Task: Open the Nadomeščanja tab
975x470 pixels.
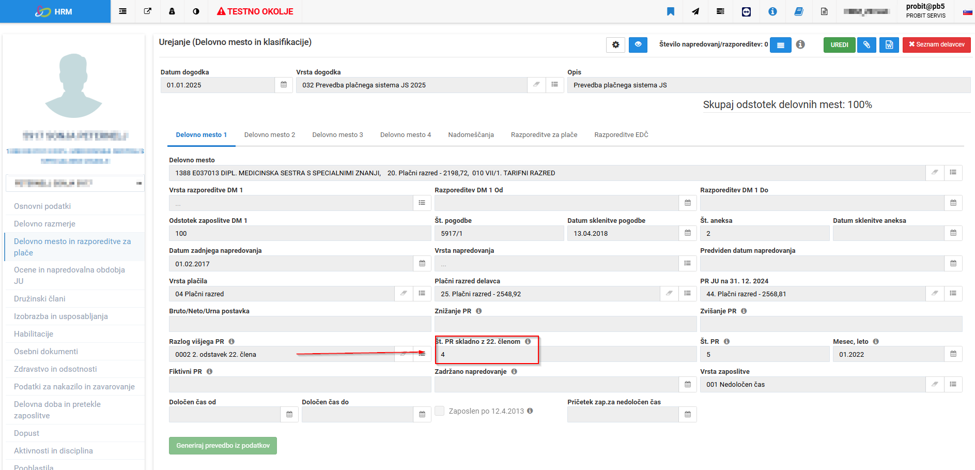Action: [471, 134]
